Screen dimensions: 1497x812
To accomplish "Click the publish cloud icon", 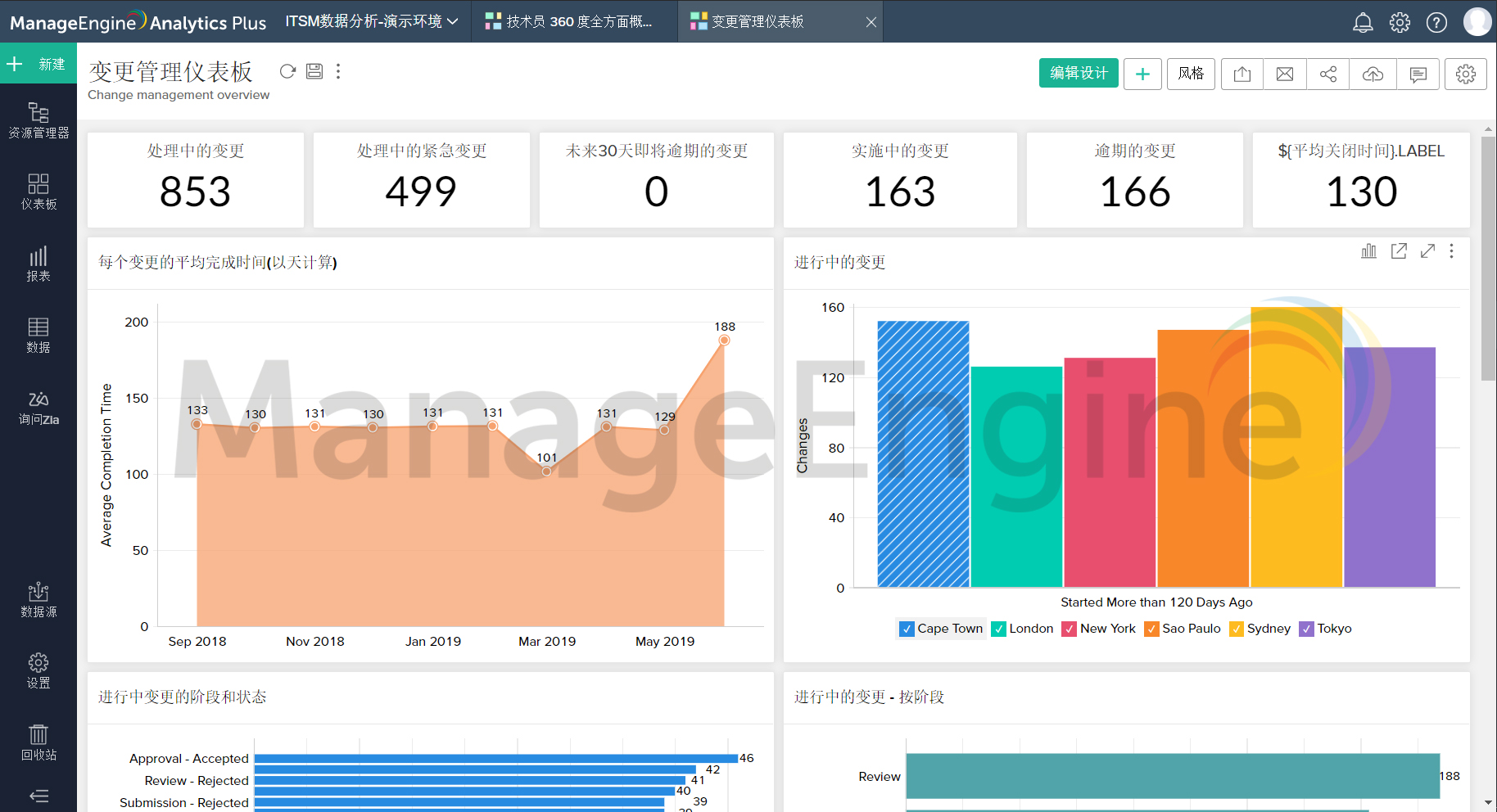I will (1373, 74).
